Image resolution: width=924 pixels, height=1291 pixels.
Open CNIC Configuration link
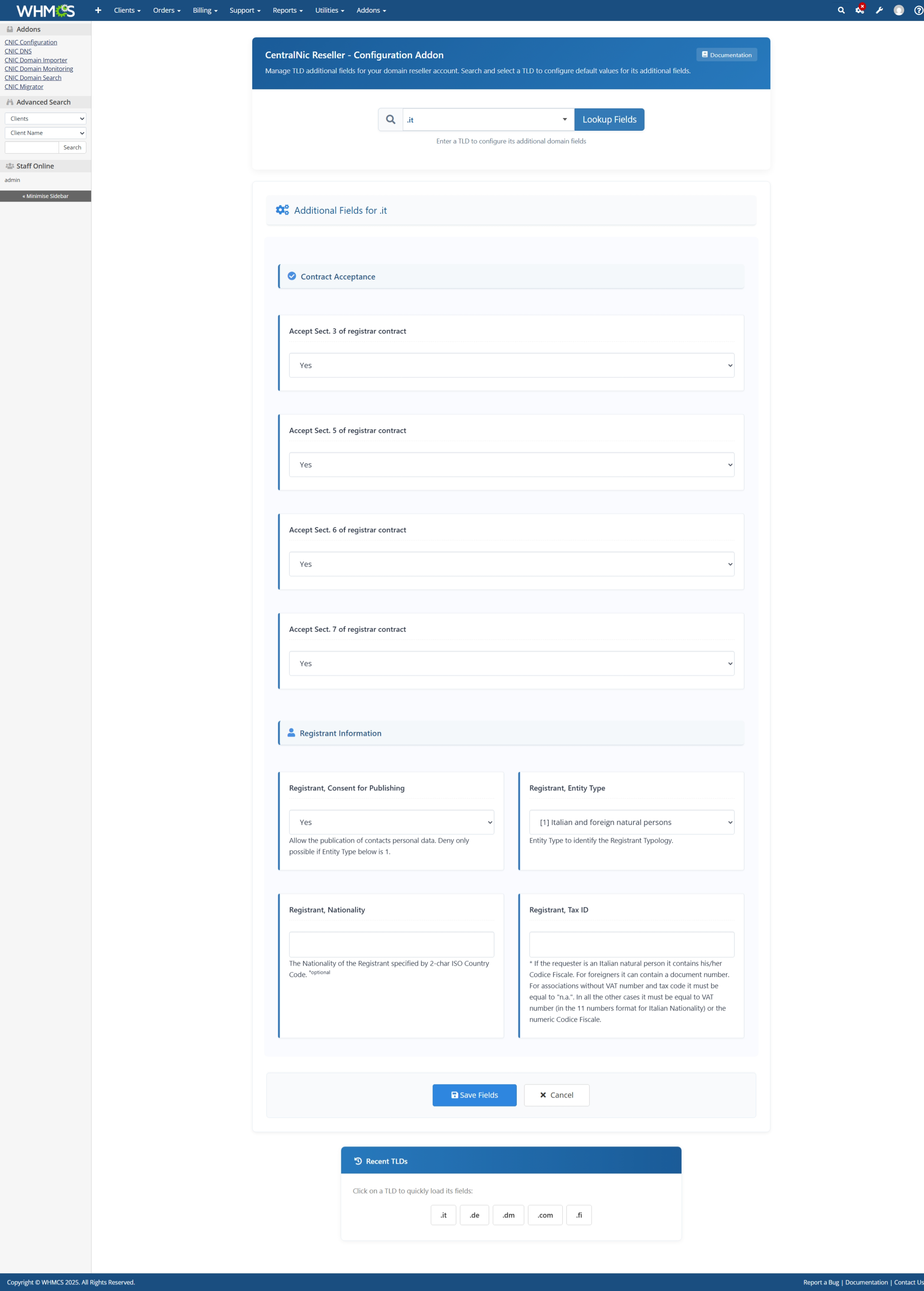(31, 42)
